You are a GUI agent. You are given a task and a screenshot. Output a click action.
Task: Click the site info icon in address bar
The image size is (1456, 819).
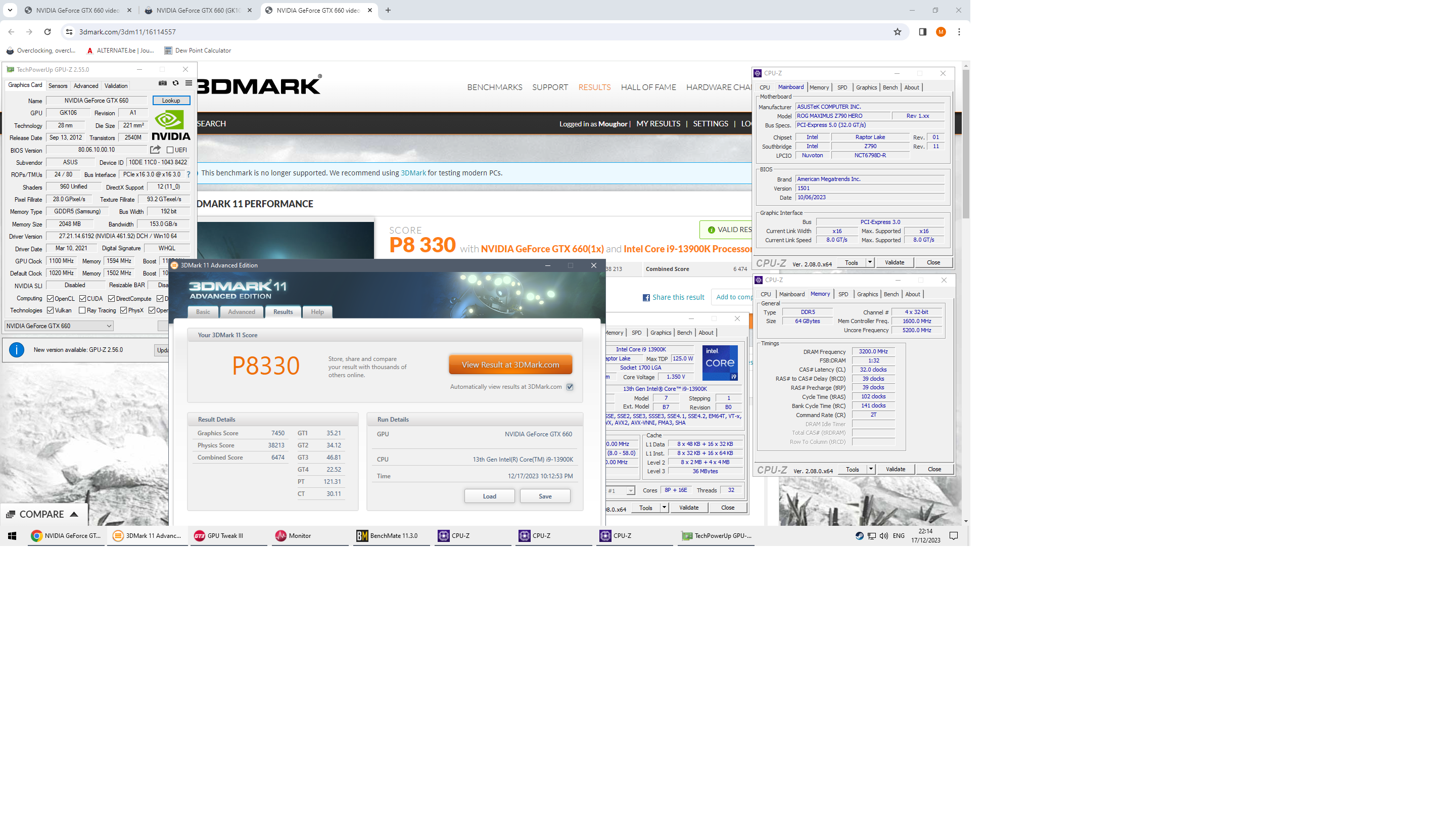[x=69, y=32]
